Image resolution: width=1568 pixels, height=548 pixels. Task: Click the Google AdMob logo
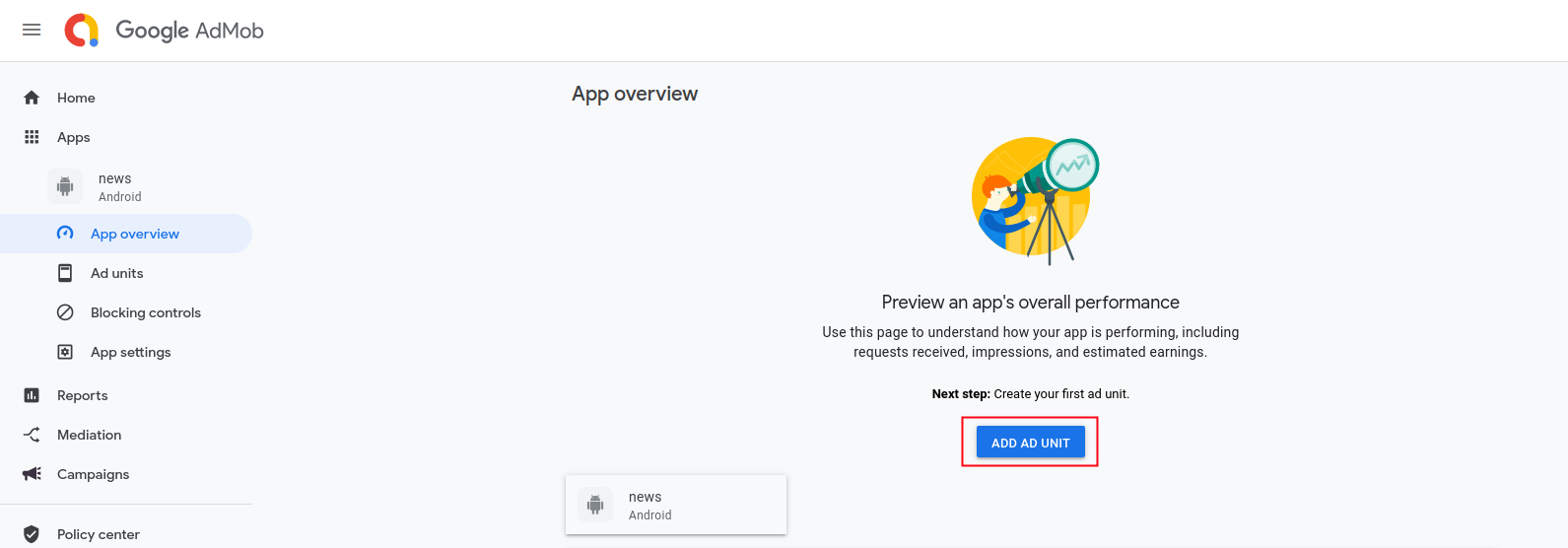pyautogui.click(x=82, y=31)
